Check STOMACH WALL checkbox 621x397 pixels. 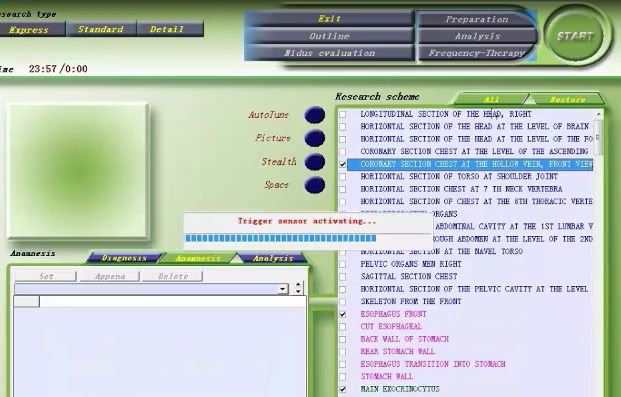pos(343,376)
